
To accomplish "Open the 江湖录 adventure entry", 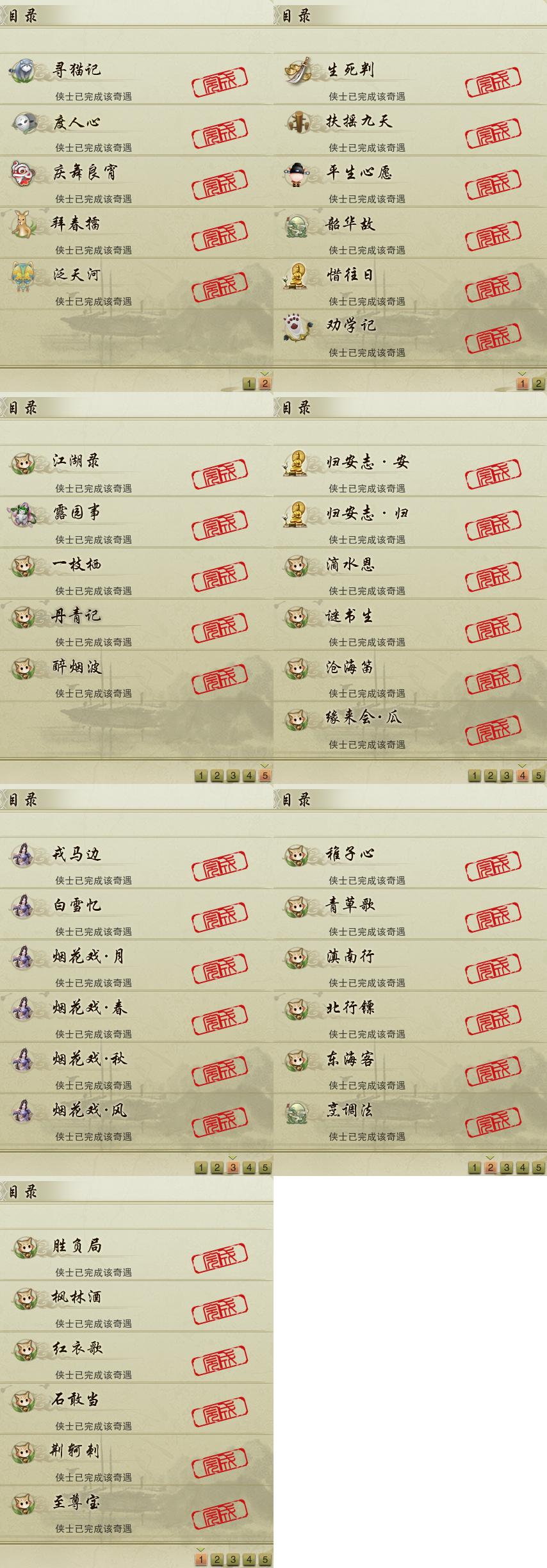I will pyautogui.click(x=136, y=471).
